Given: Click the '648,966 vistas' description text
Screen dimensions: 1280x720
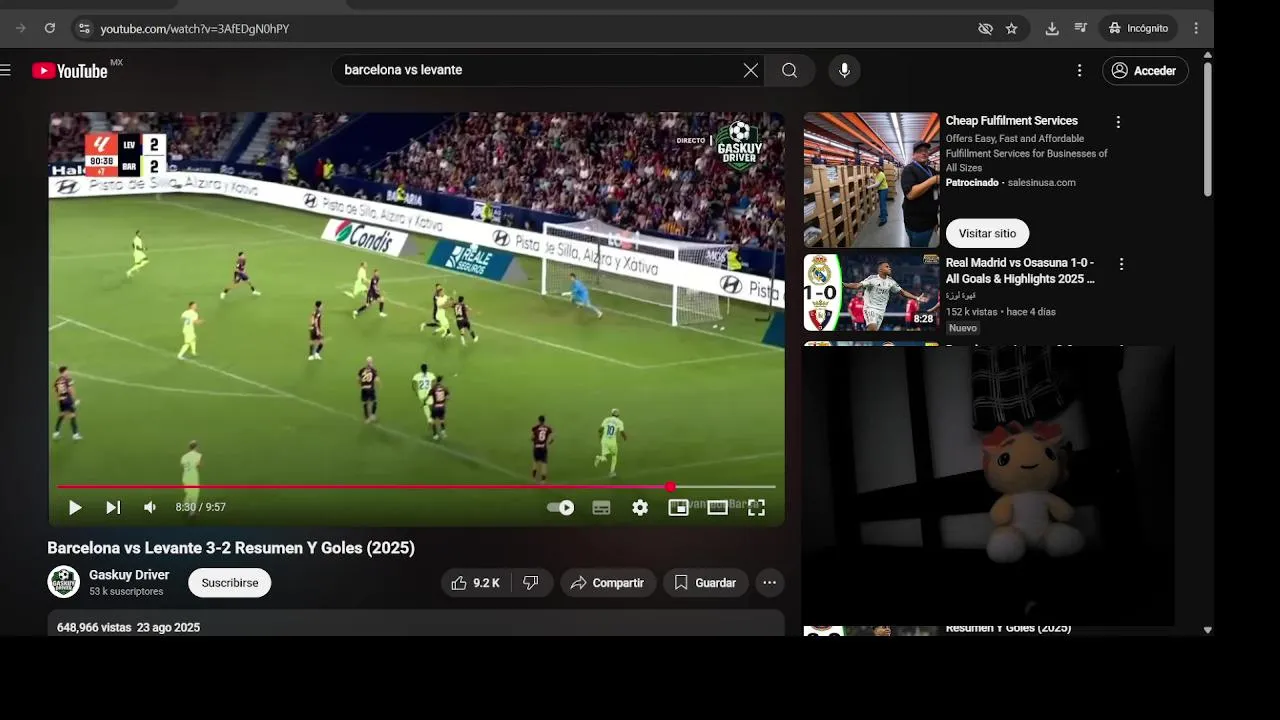Looking at the screenshot, I should coord(94,628).
